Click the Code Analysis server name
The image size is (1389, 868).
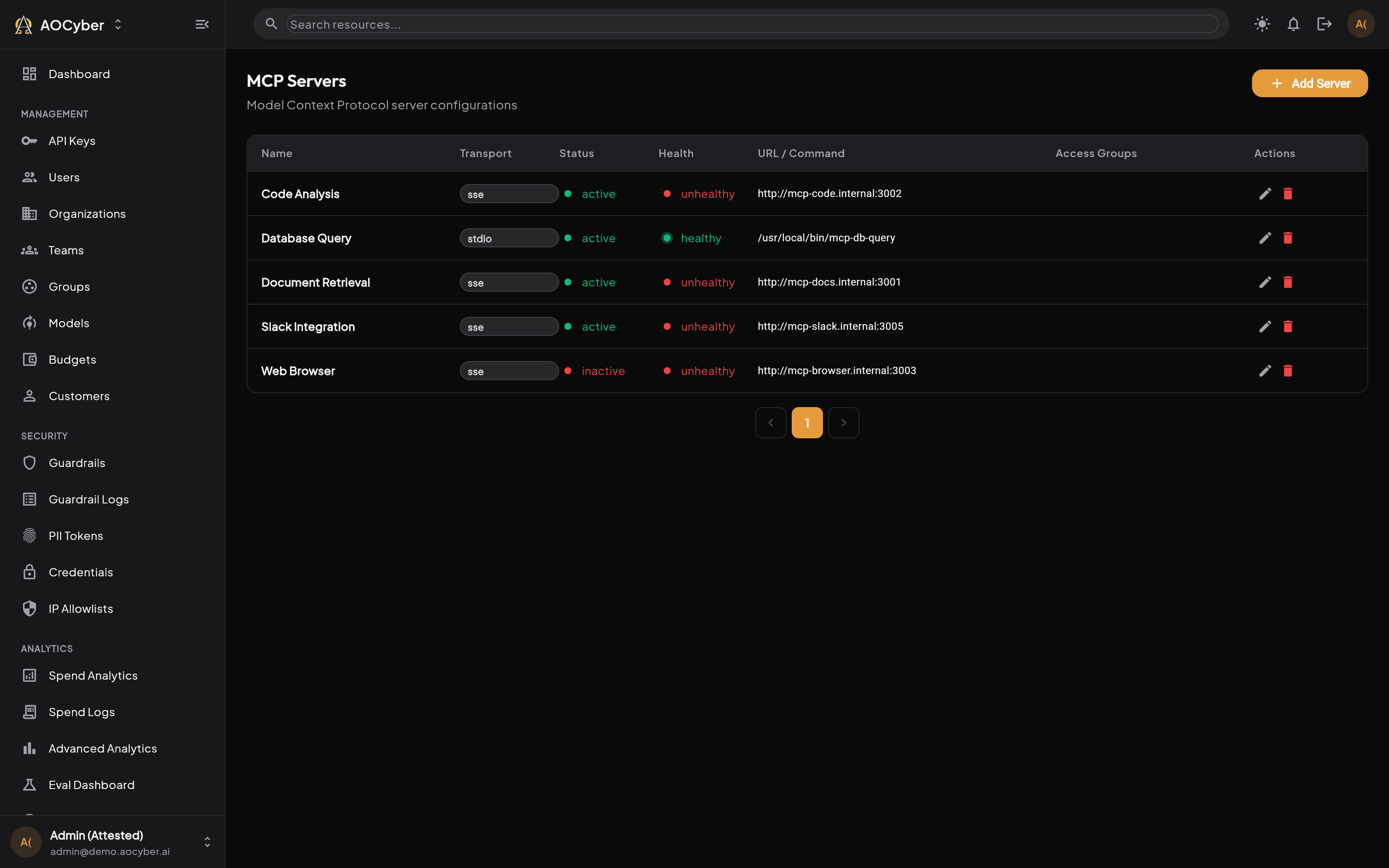tap(300, 194)
